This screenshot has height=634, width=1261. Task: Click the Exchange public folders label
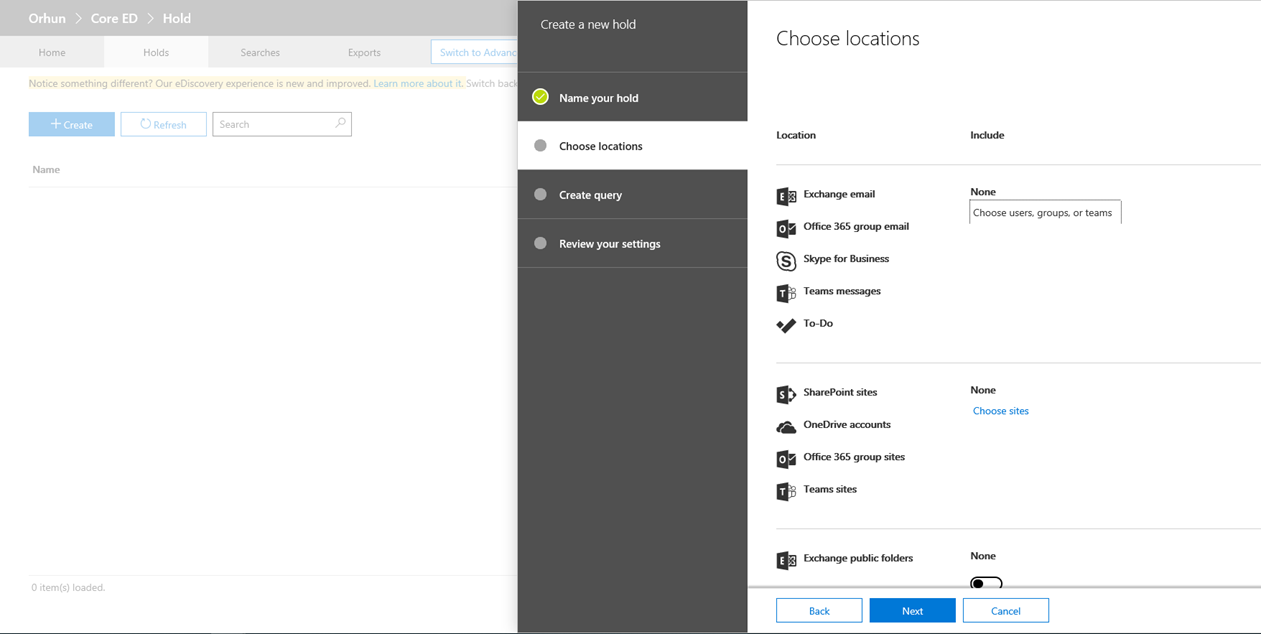click(x=858, y=558)
